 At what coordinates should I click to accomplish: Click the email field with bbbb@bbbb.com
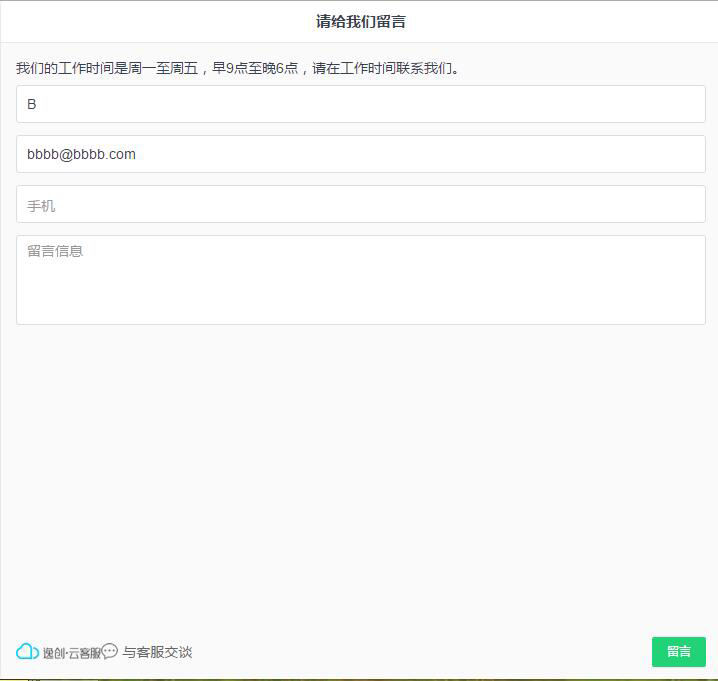tap(360, 154)
